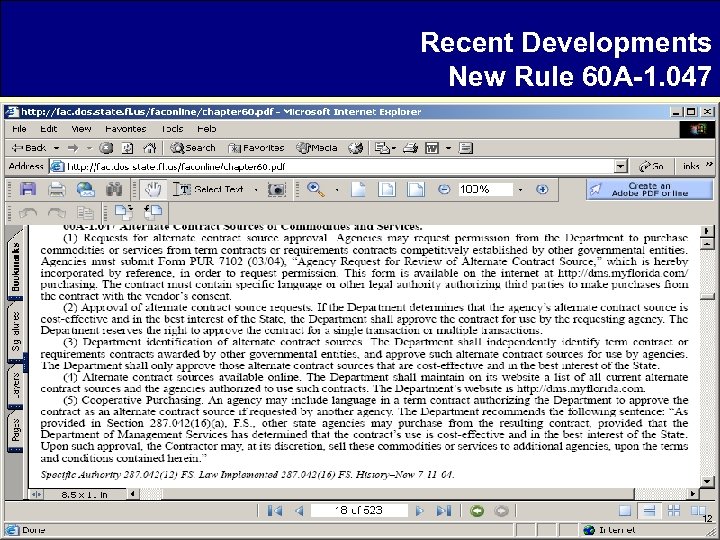Open the Back history dropdown arrow
This screenshot has height=540, width=720.
tap(56, 148)
